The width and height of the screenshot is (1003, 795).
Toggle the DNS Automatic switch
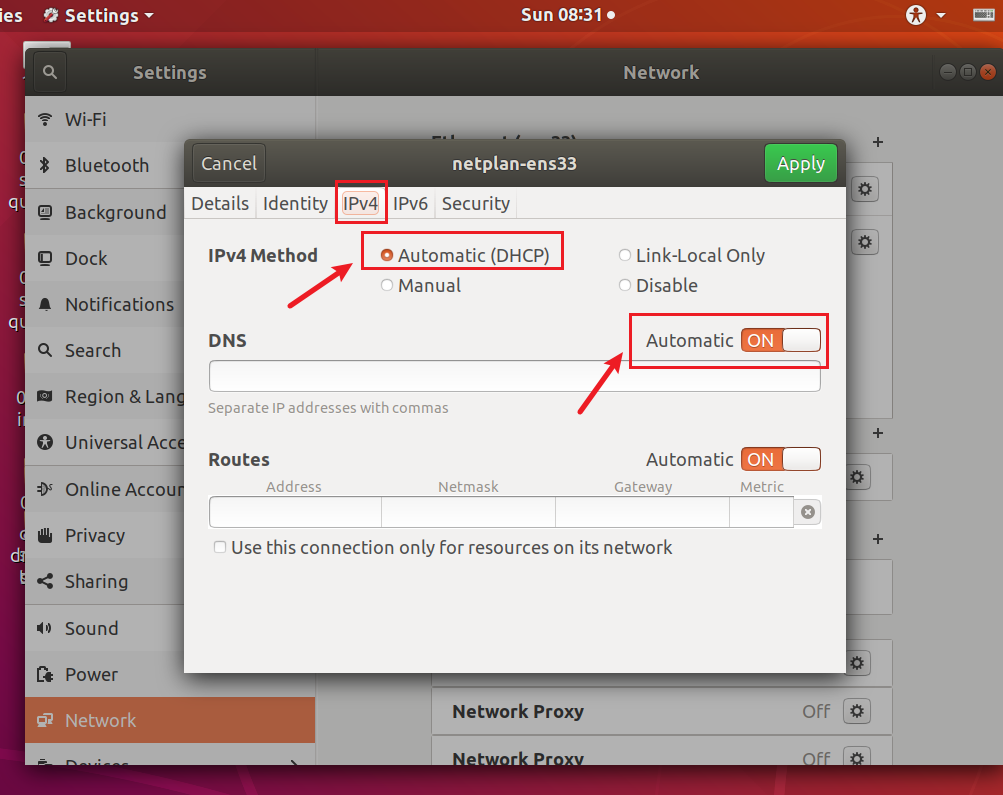780,340
